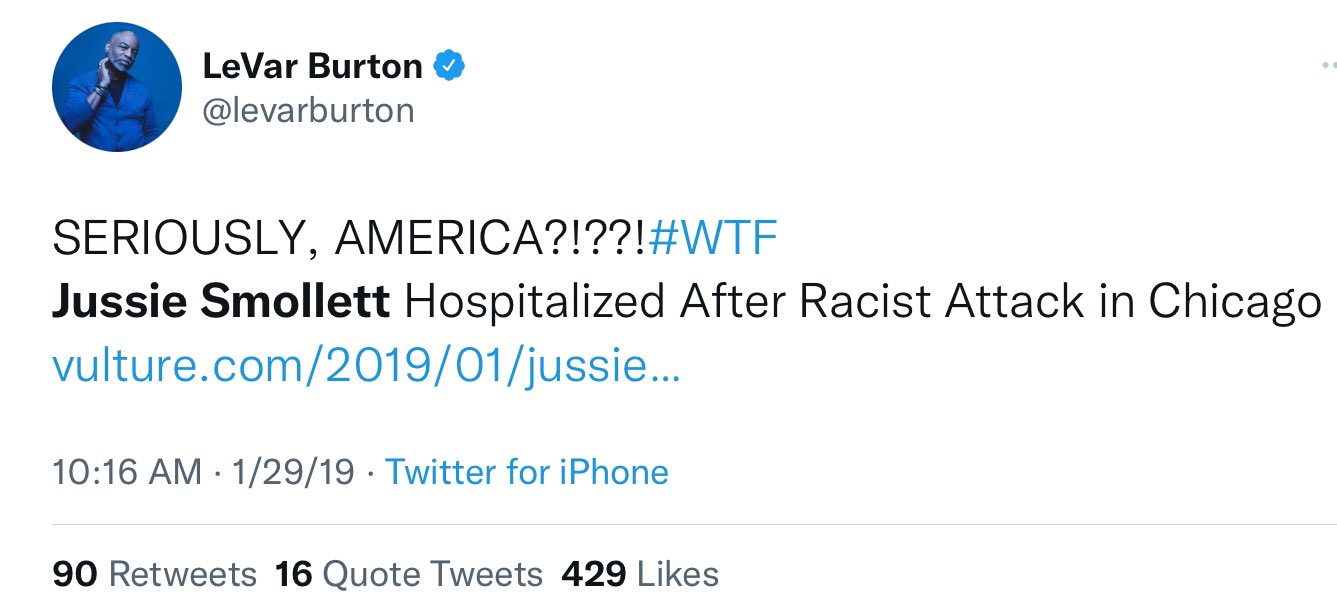Open the #WTF hashtag

713,239
